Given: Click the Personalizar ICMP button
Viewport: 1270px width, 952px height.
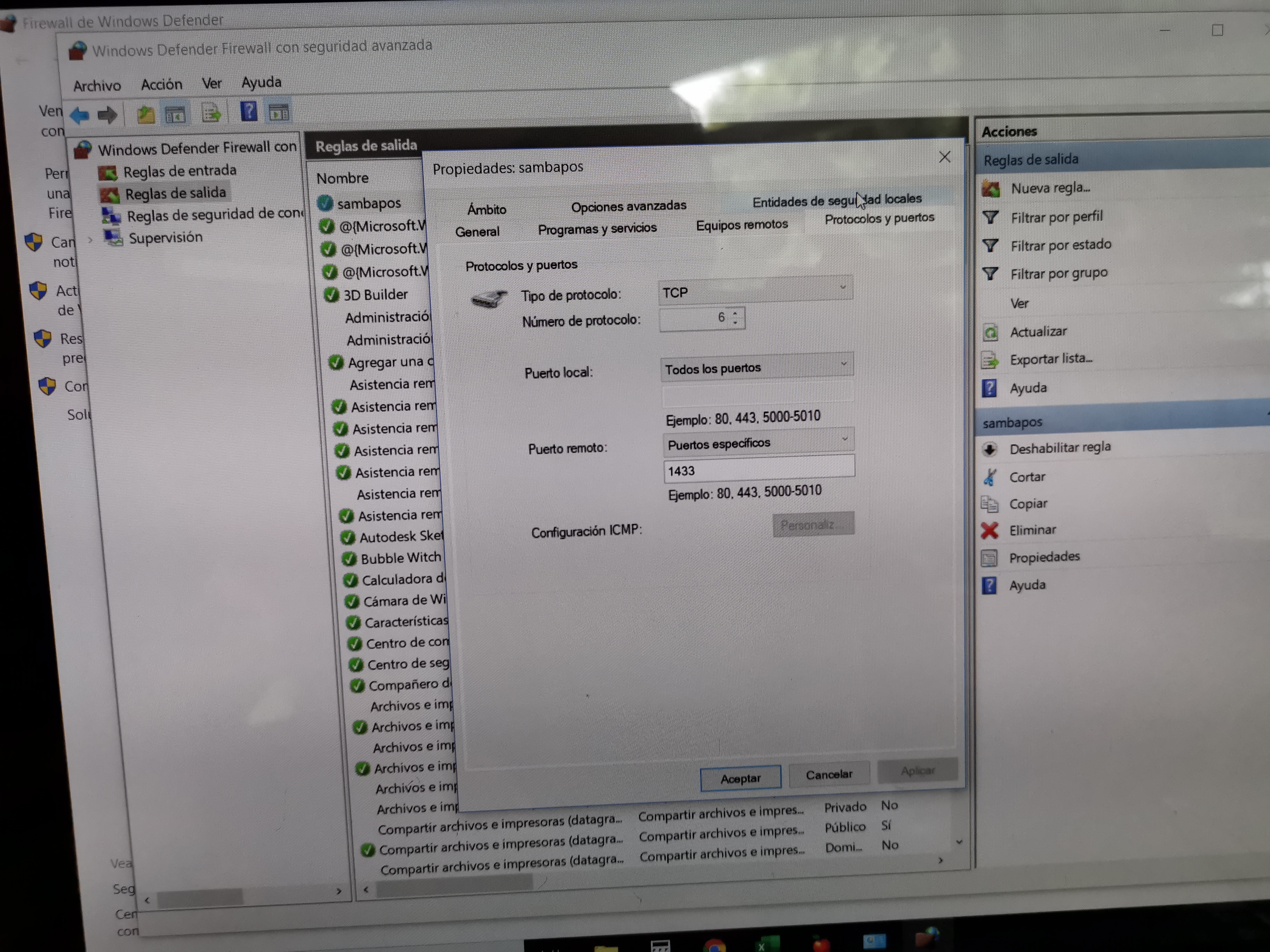Looking at the screenshot, I should click(x=814, y=524).
